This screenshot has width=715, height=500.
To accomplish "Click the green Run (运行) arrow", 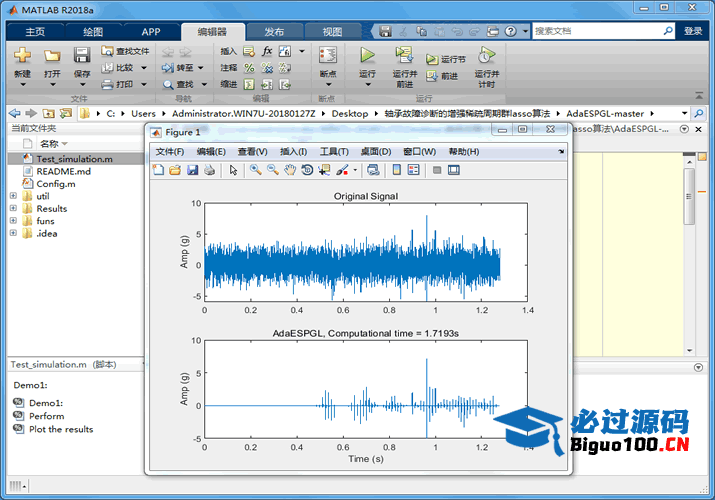I will [367, 55].
